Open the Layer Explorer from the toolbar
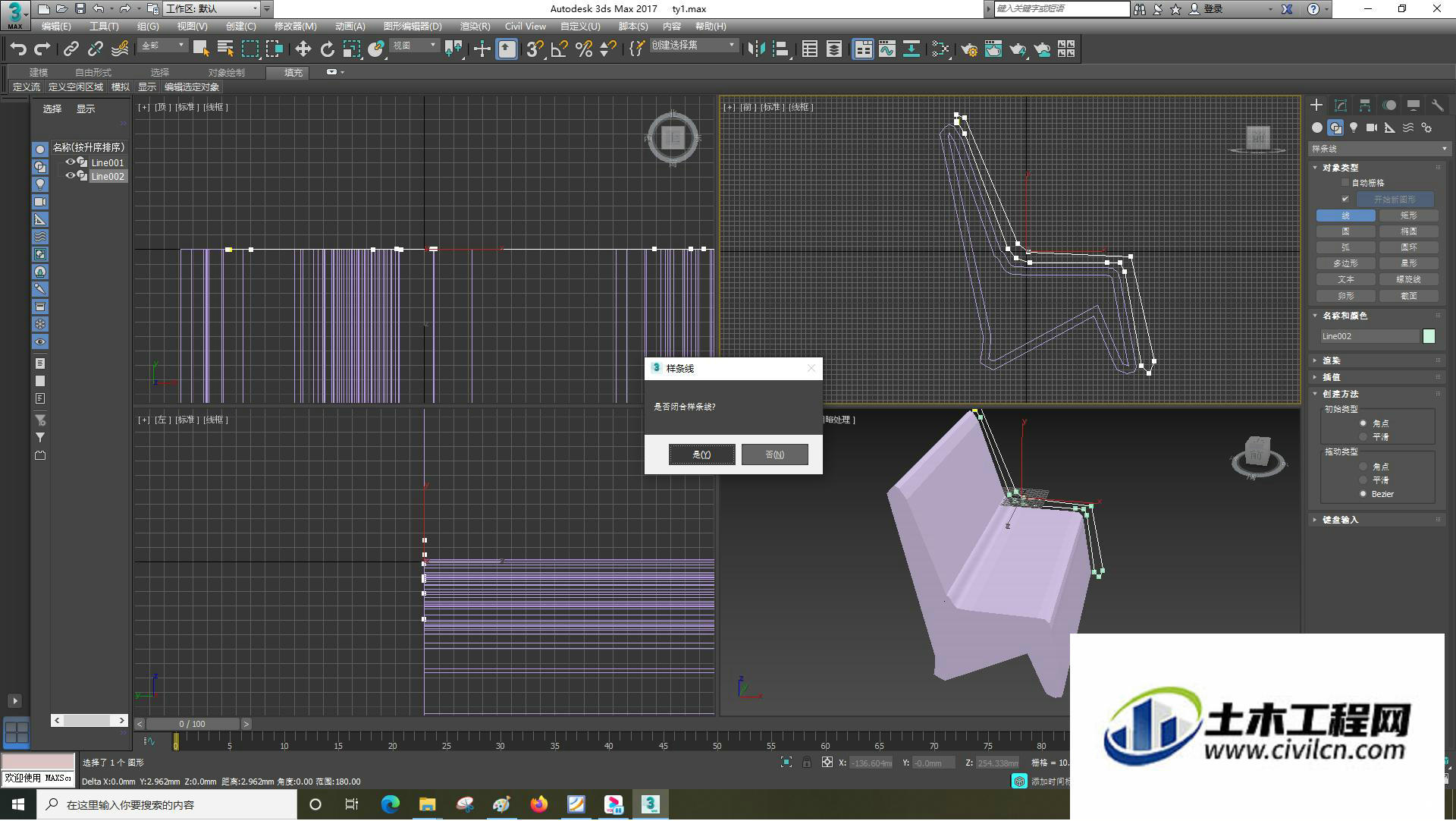Screen dimensions: 1456x821 click(x=834, y=49)
